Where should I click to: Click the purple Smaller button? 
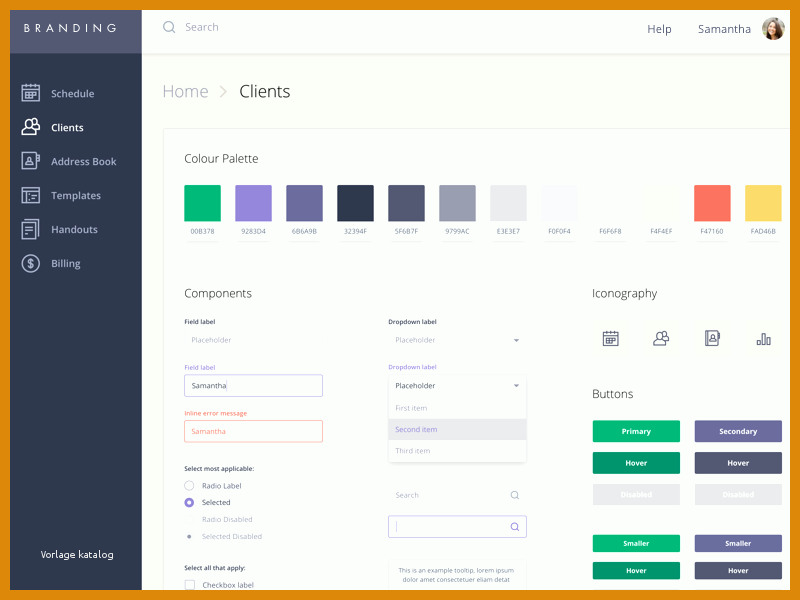click(x=738, y=543)
